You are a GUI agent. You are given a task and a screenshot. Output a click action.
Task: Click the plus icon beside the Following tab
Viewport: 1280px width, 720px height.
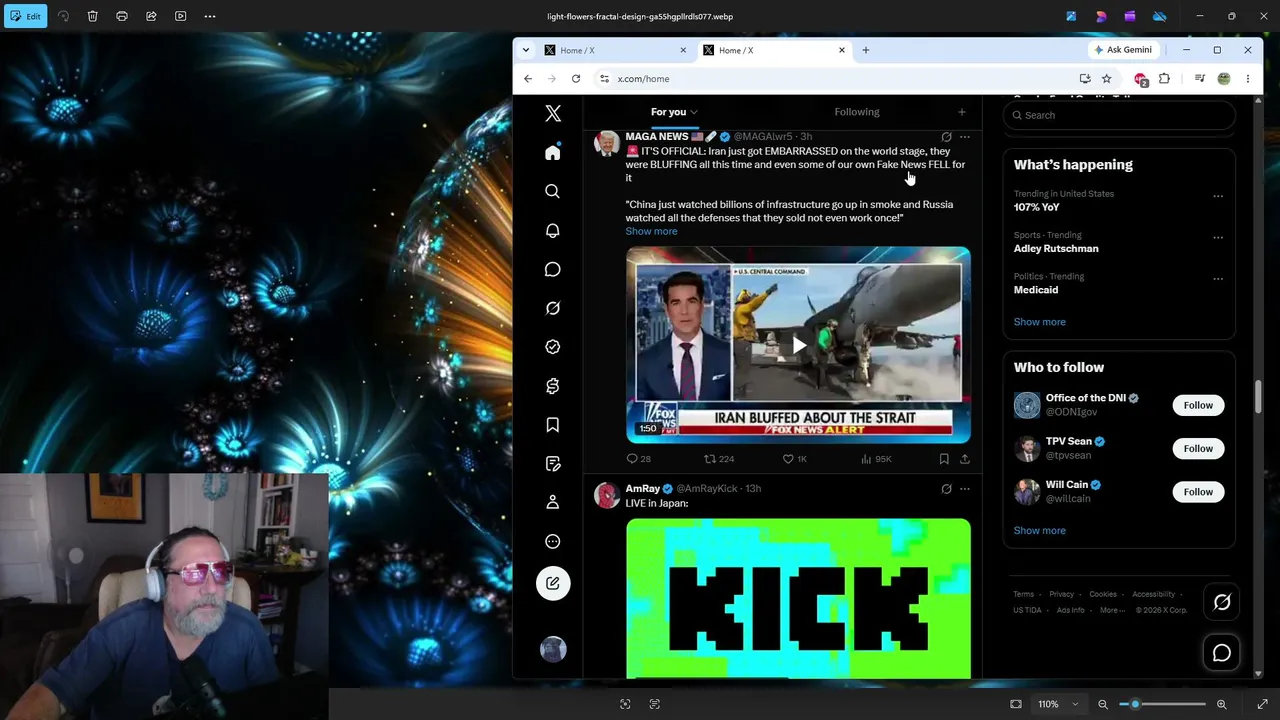point(962,112)
